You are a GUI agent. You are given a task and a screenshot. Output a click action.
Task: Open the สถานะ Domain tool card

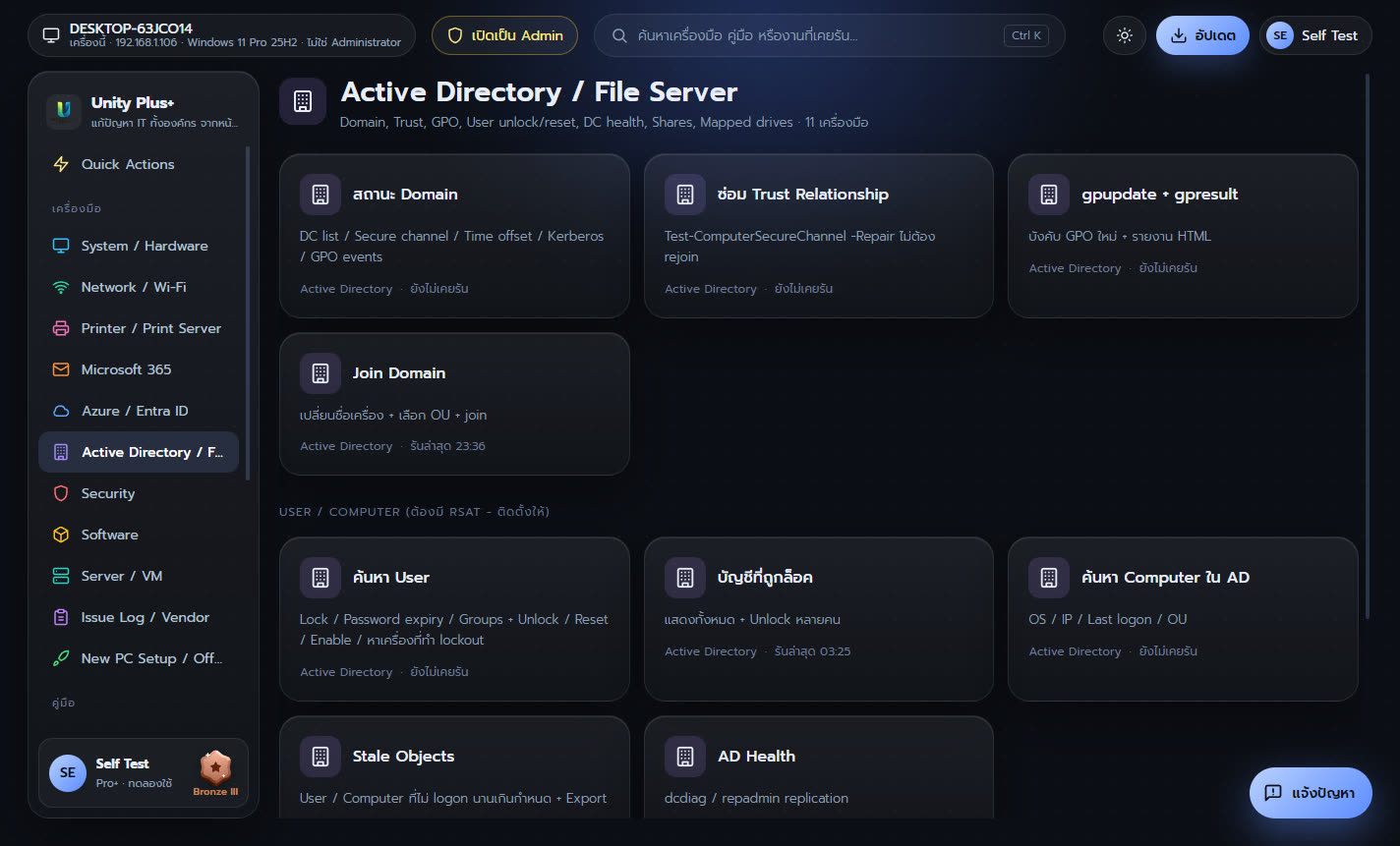click(454, 236)
